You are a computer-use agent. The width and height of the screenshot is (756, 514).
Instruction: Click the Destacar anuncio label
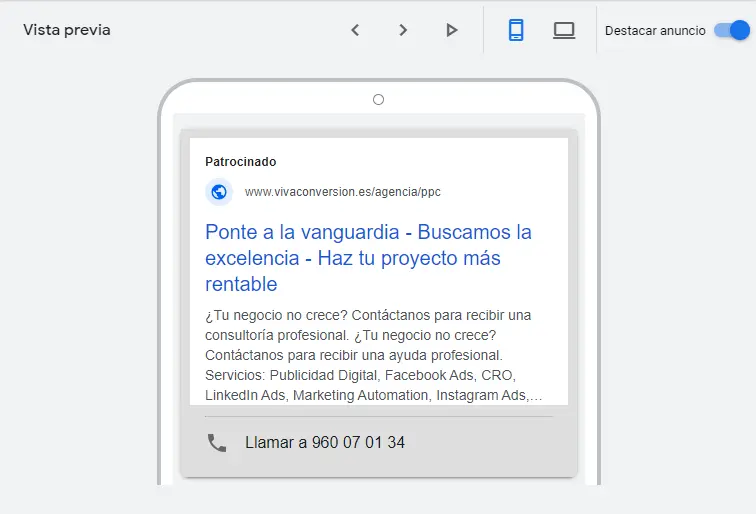(x=655, y=31)
